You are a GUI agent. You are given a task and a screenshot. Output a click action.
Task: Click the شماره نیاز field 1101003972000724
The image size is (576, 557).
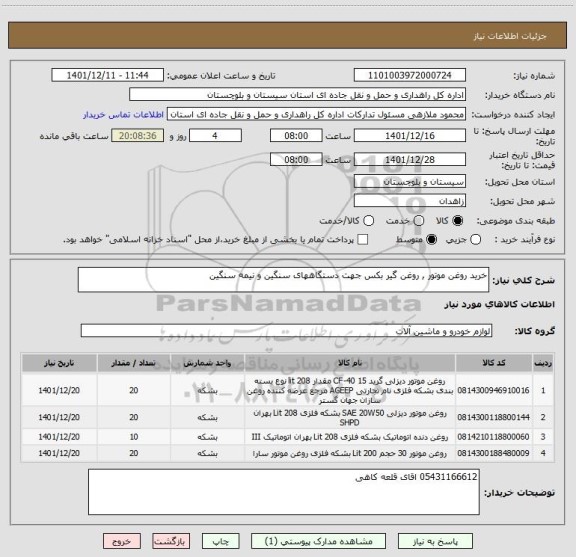tap(410, 75)
